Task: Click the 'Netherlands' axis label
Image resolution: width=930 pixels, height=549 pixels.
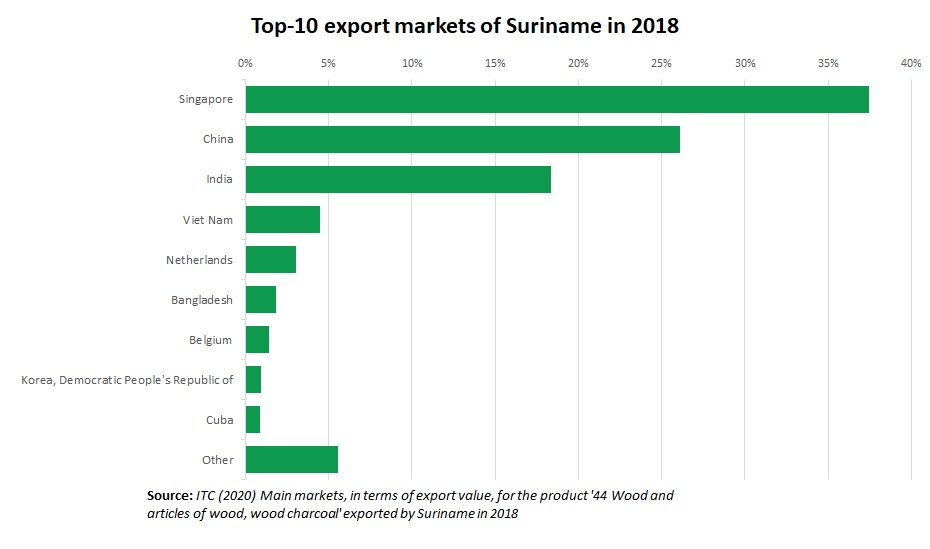Action: 199,260
